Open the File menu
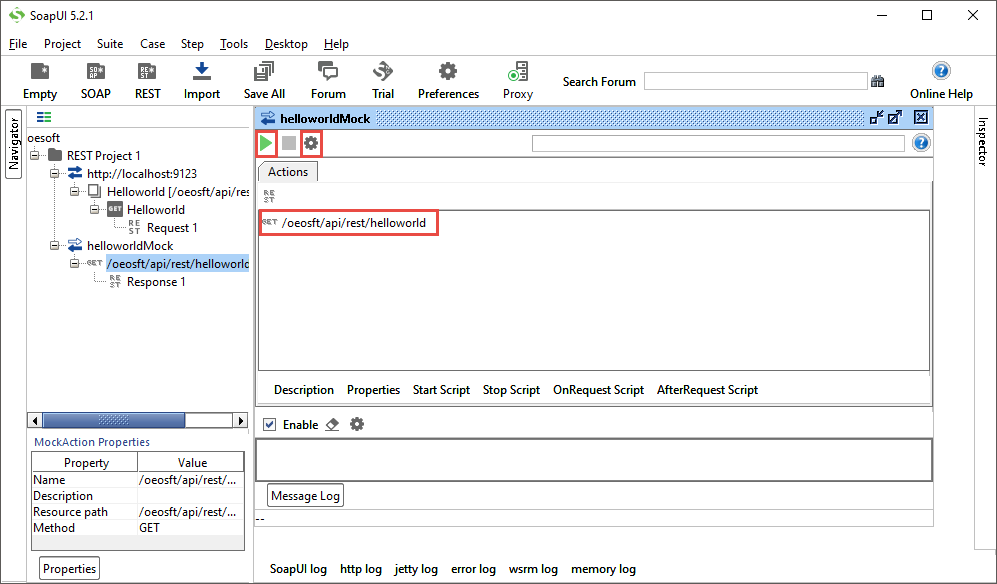 tap(18, 44)
